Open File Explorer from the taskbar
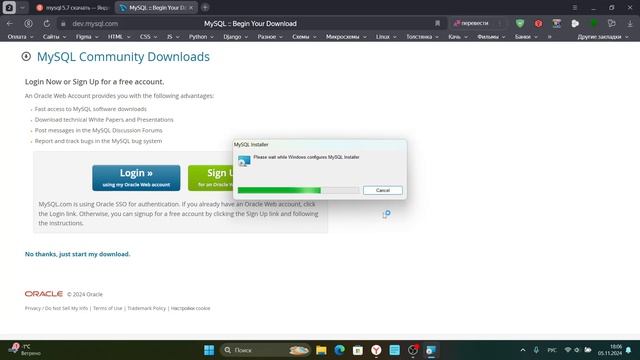The height and width of the screenshot is (360, 640). click(x=321, y=350)
